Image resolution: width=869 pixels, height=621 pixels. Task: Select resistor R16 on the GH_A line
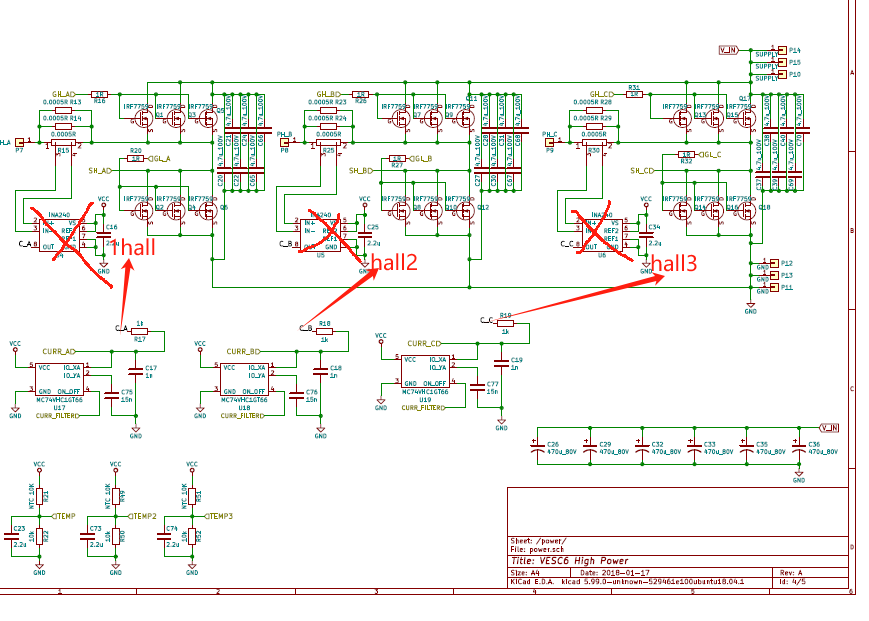click(99, 93)
